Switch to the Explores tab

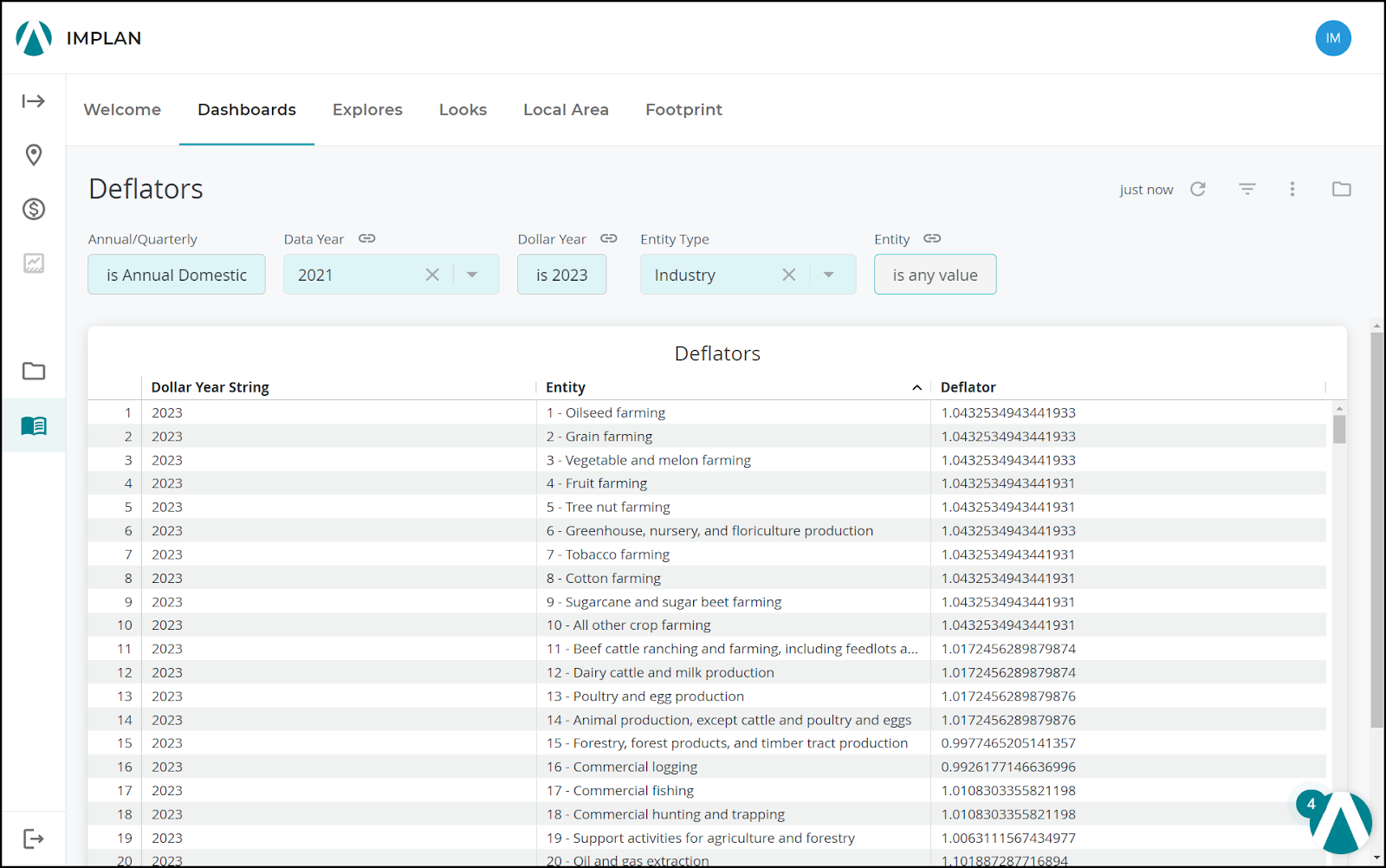tap(367, 110)
